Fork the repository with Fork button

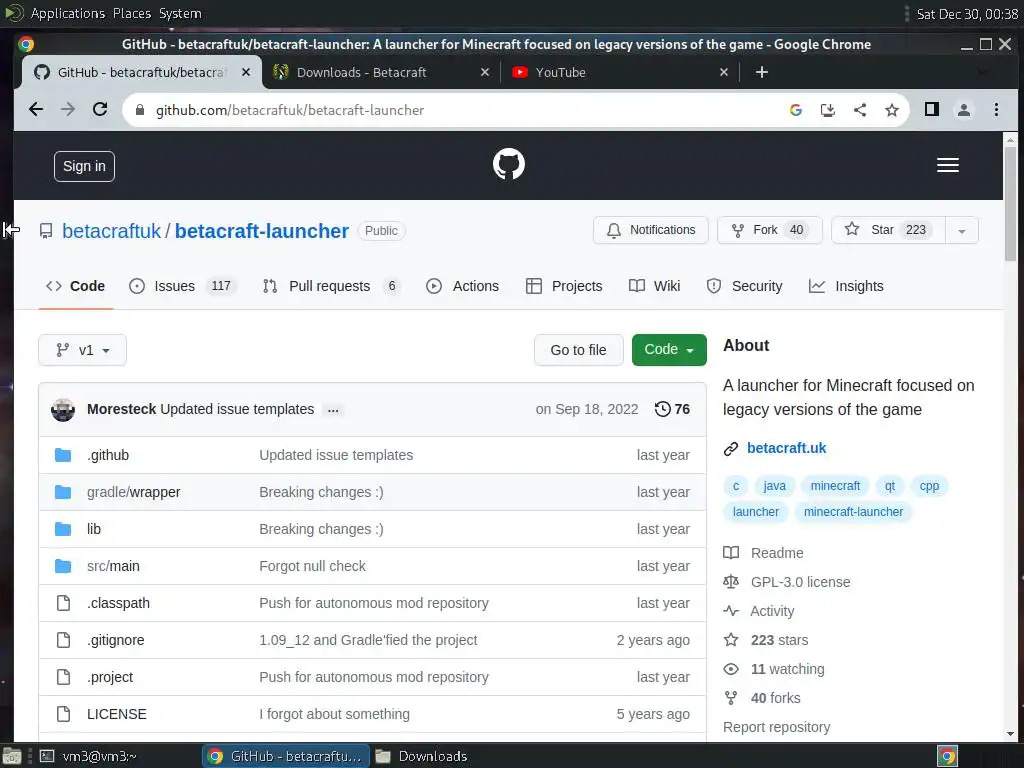pos(769,230)
